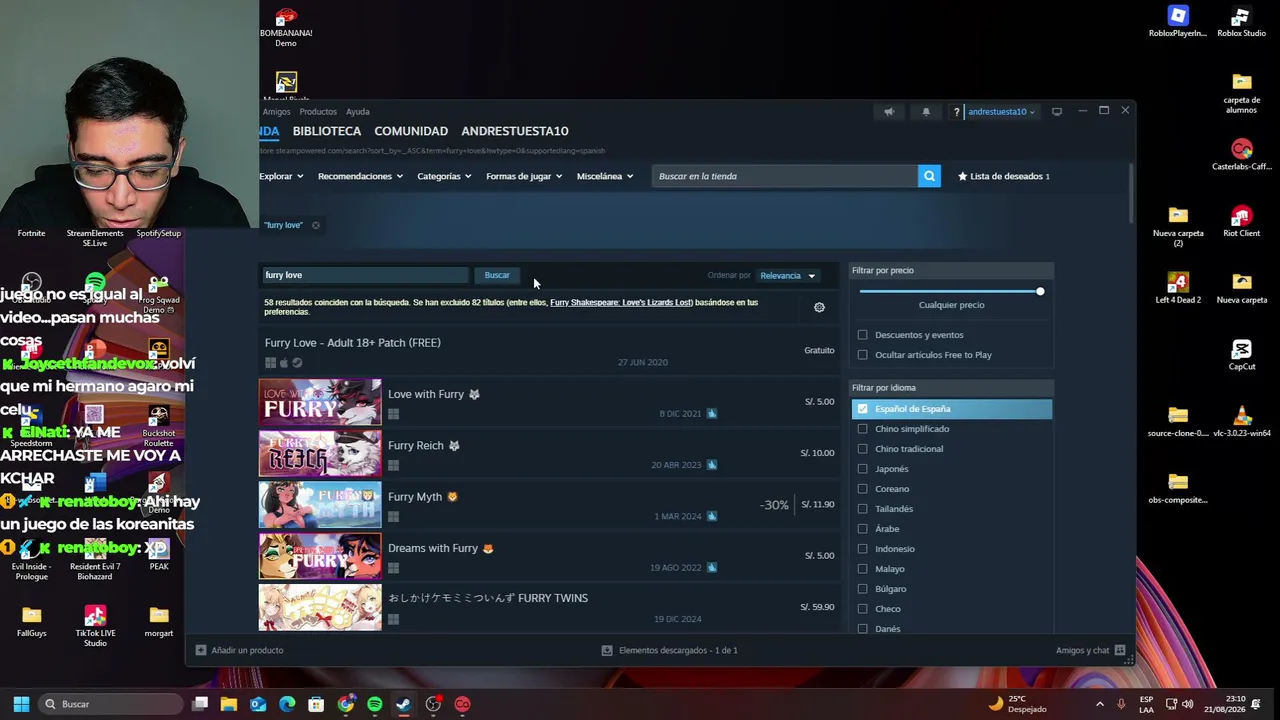Enable the Descuentos y eventos checkbox
This screenshot has height=720, width=1280.
(863, 335)
